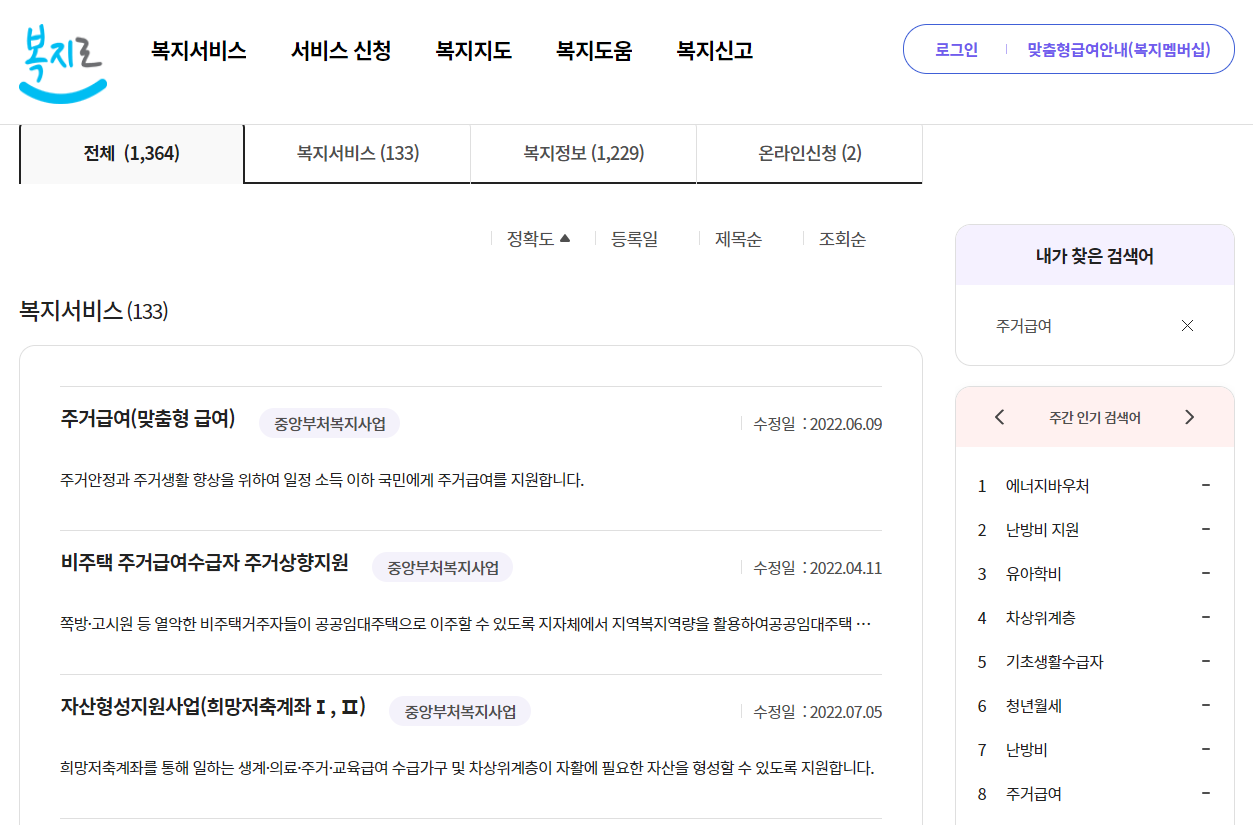Viewport: 1253px width, 825px height.
Task: Switch to 복지서비스 (133) tab
Action: (358, 154)
